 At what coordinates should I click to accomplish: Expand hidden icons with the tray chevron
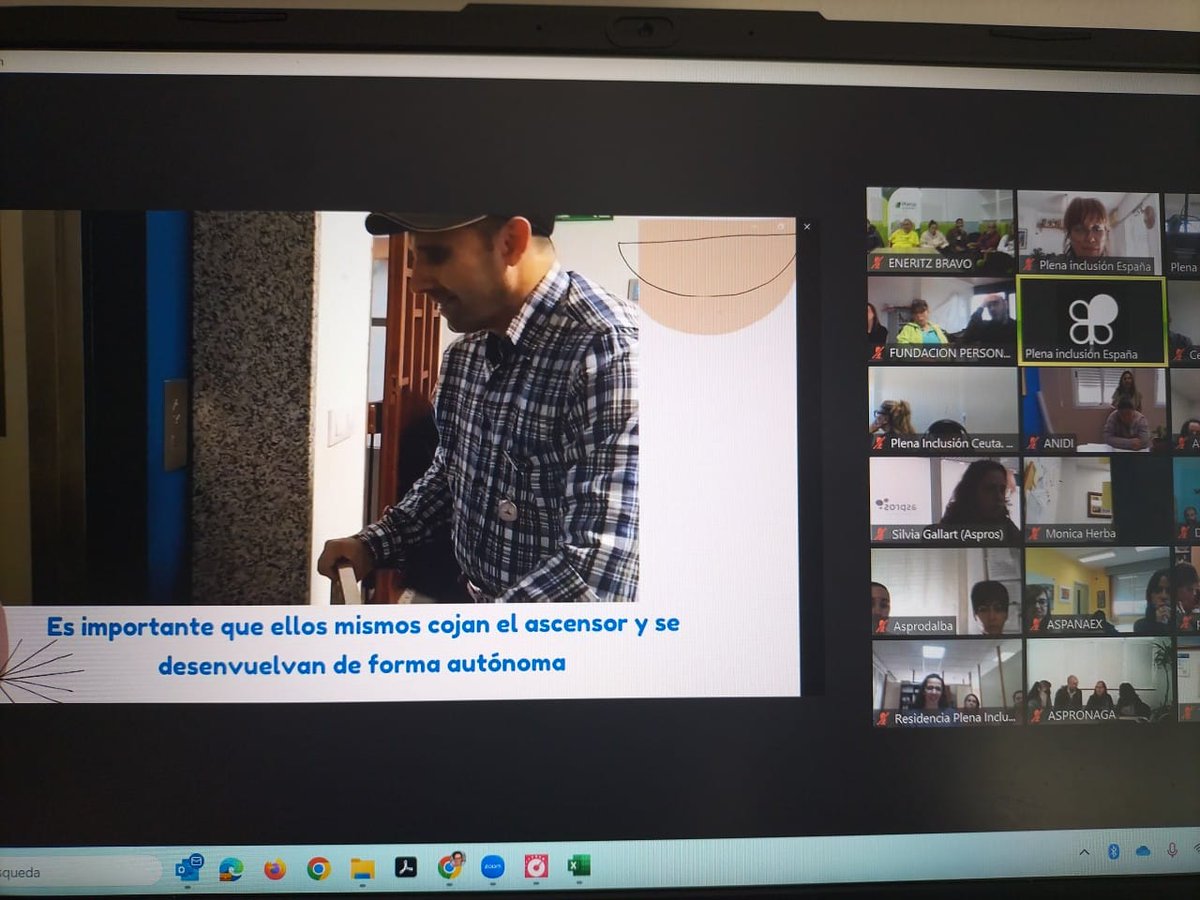pyautogui.click(x=1084, y=852)
